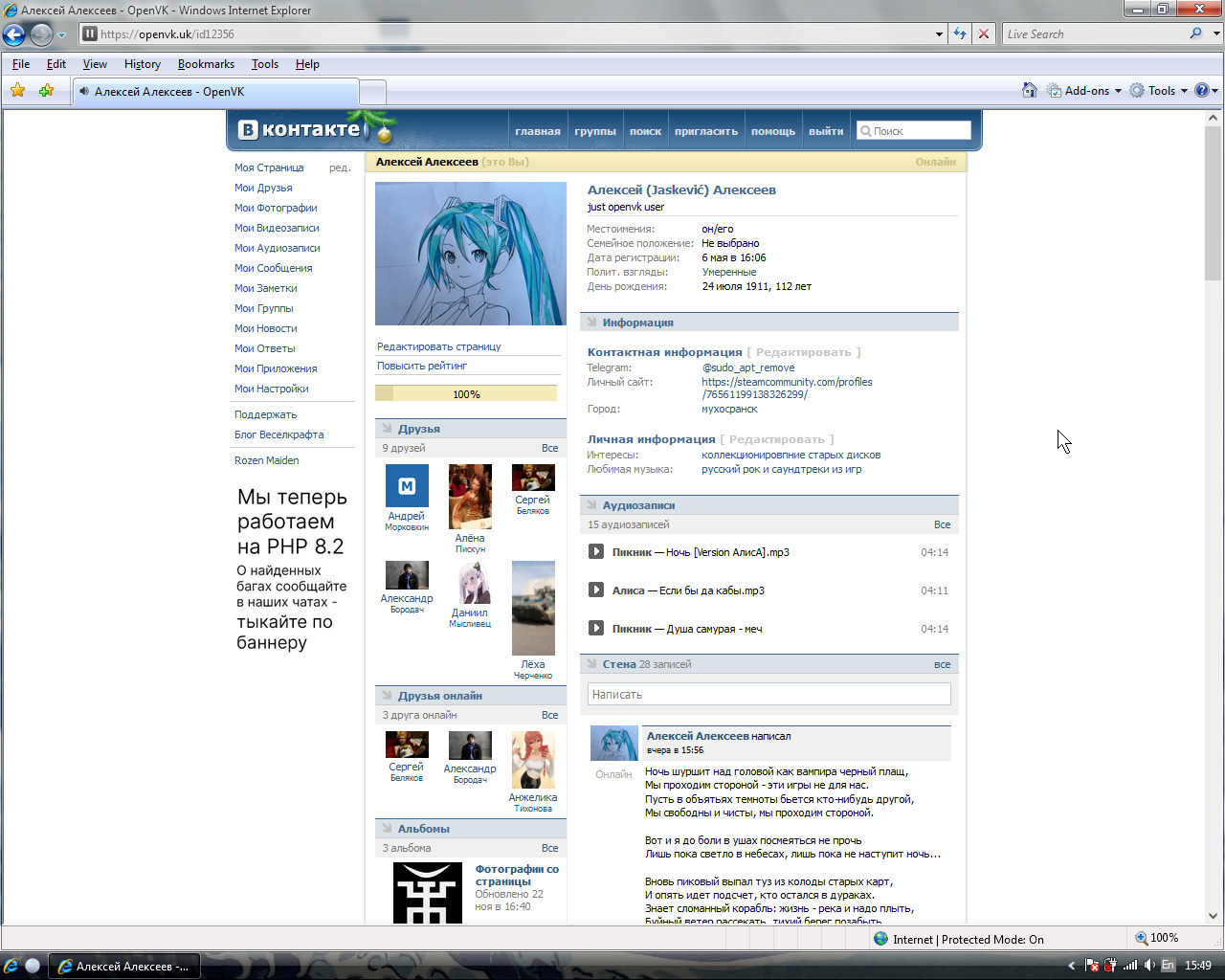
Task: Play the Пикник — Ночь audio track
Action: tap(595, 551)
